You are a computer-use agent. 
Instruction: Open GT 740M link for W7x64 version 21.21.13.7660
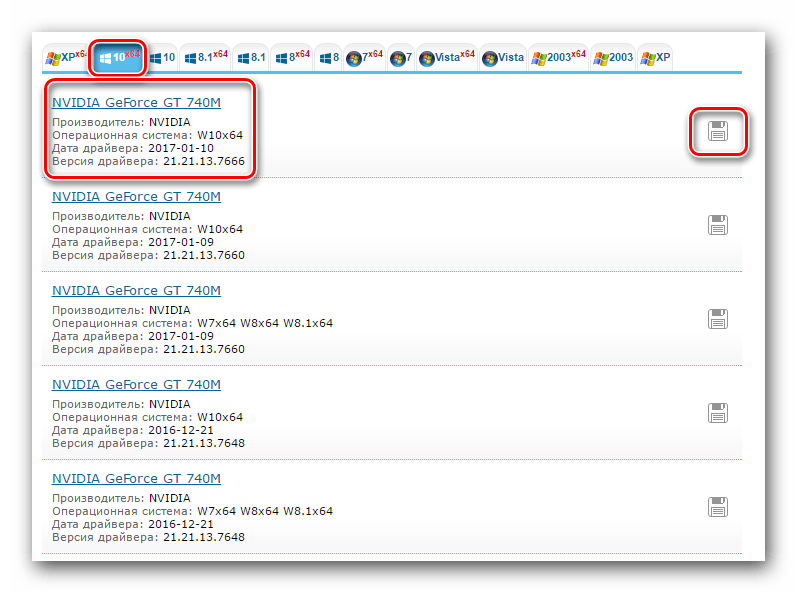tap(136, 291)
